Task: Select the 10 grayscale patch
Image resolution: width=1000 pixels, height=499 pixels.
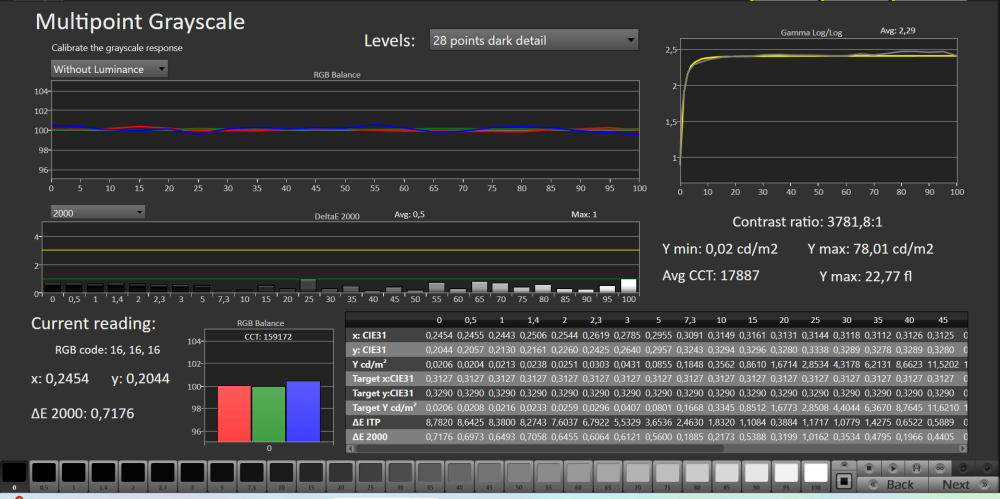Action: coord(281,477)
